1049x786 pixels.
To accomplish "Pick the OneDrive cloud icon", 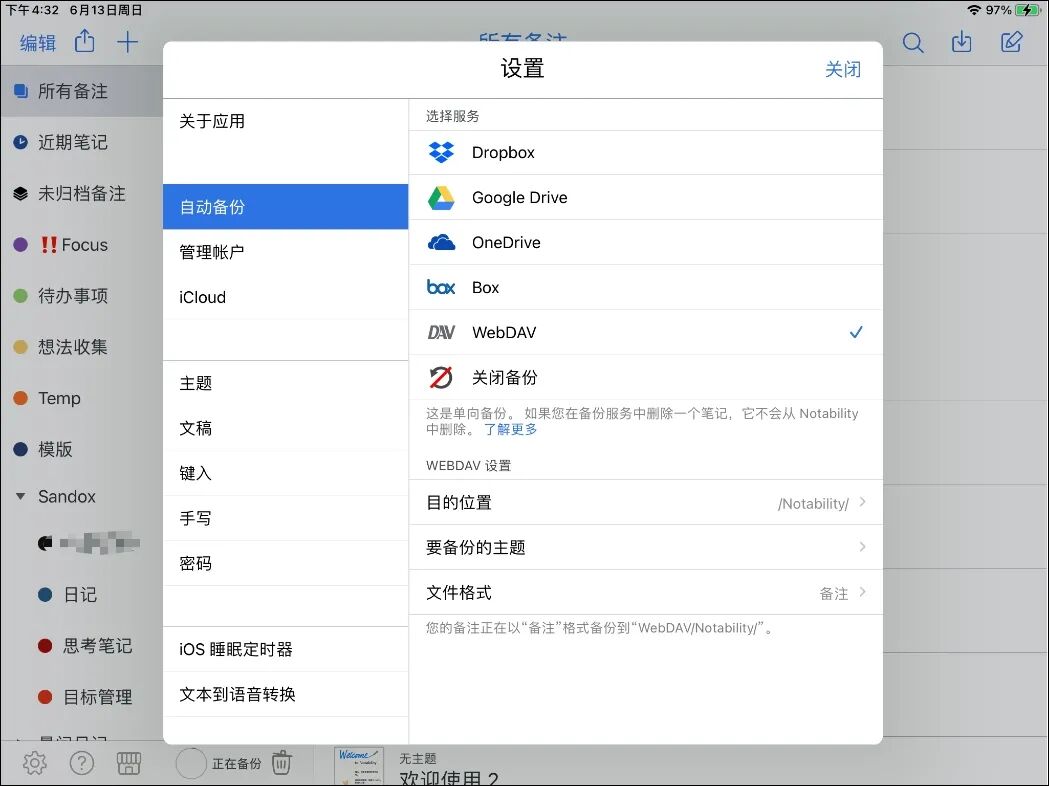I will coord(441,242).
